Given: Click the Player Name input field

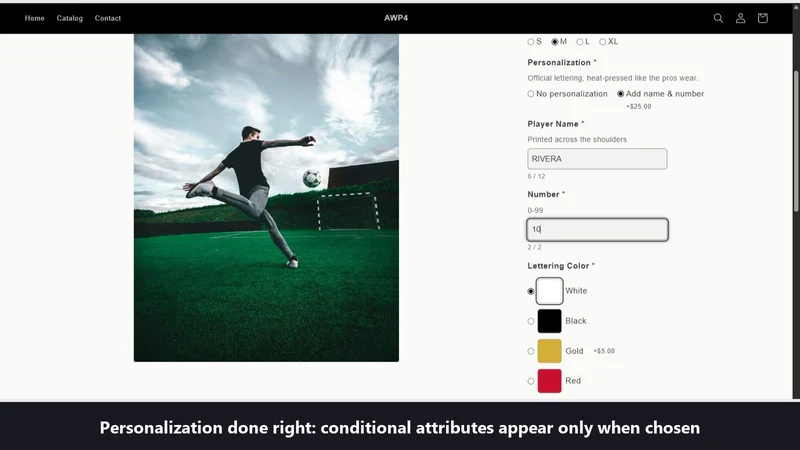Looking at the screenshot, I should pyautogui.click(x=597, y=159).
